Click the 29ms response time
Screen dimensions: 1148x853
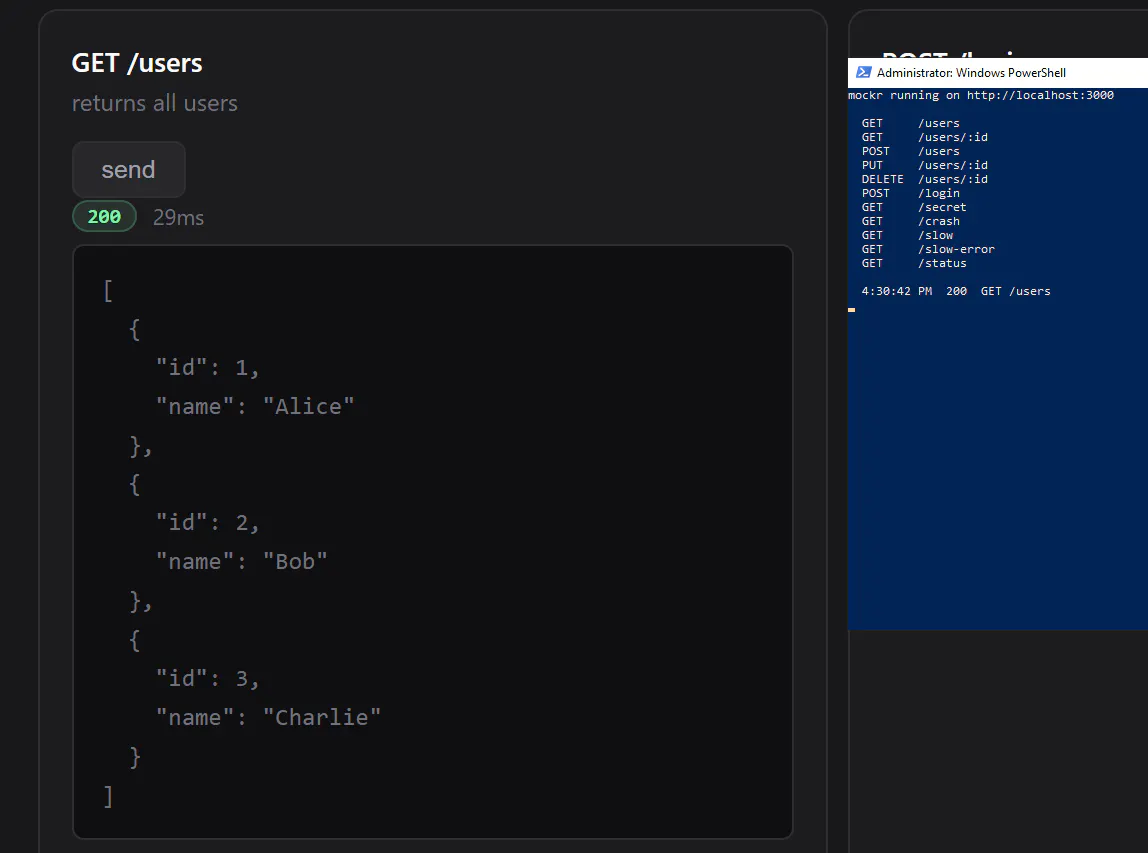click(x=179, y=217)
